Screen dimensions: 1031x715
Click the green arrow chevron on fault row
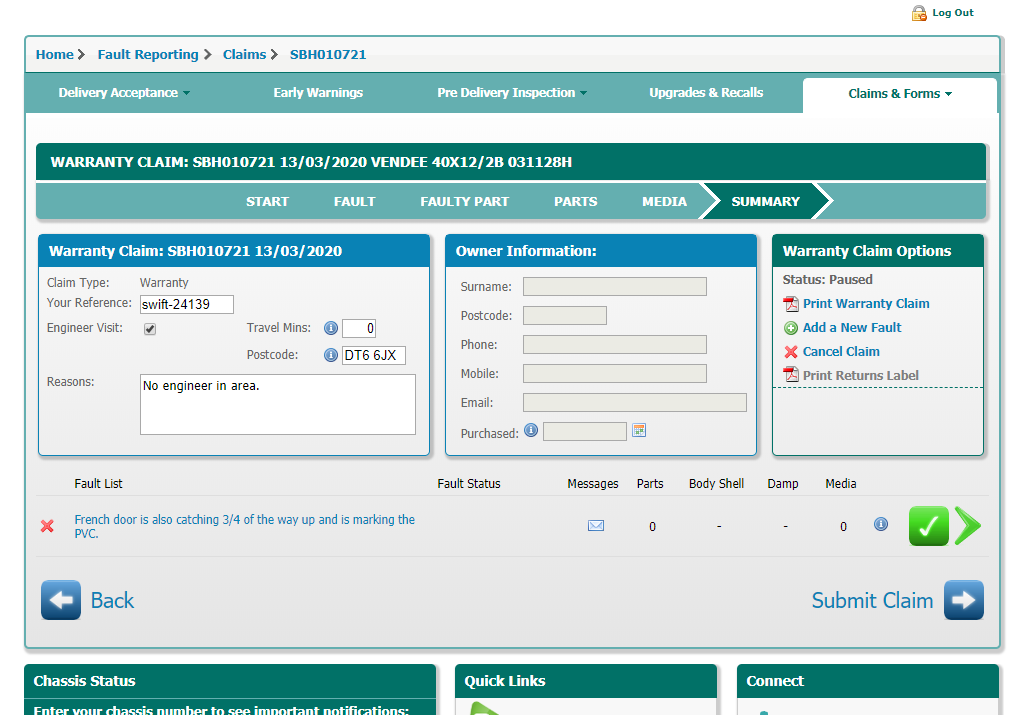click(968, 526)
